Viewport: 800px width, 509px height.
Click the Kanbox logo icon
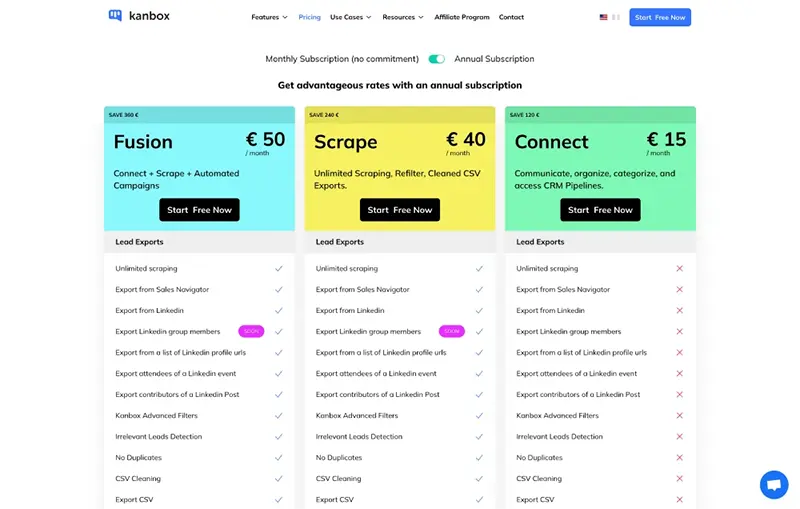tap(115, 16)
